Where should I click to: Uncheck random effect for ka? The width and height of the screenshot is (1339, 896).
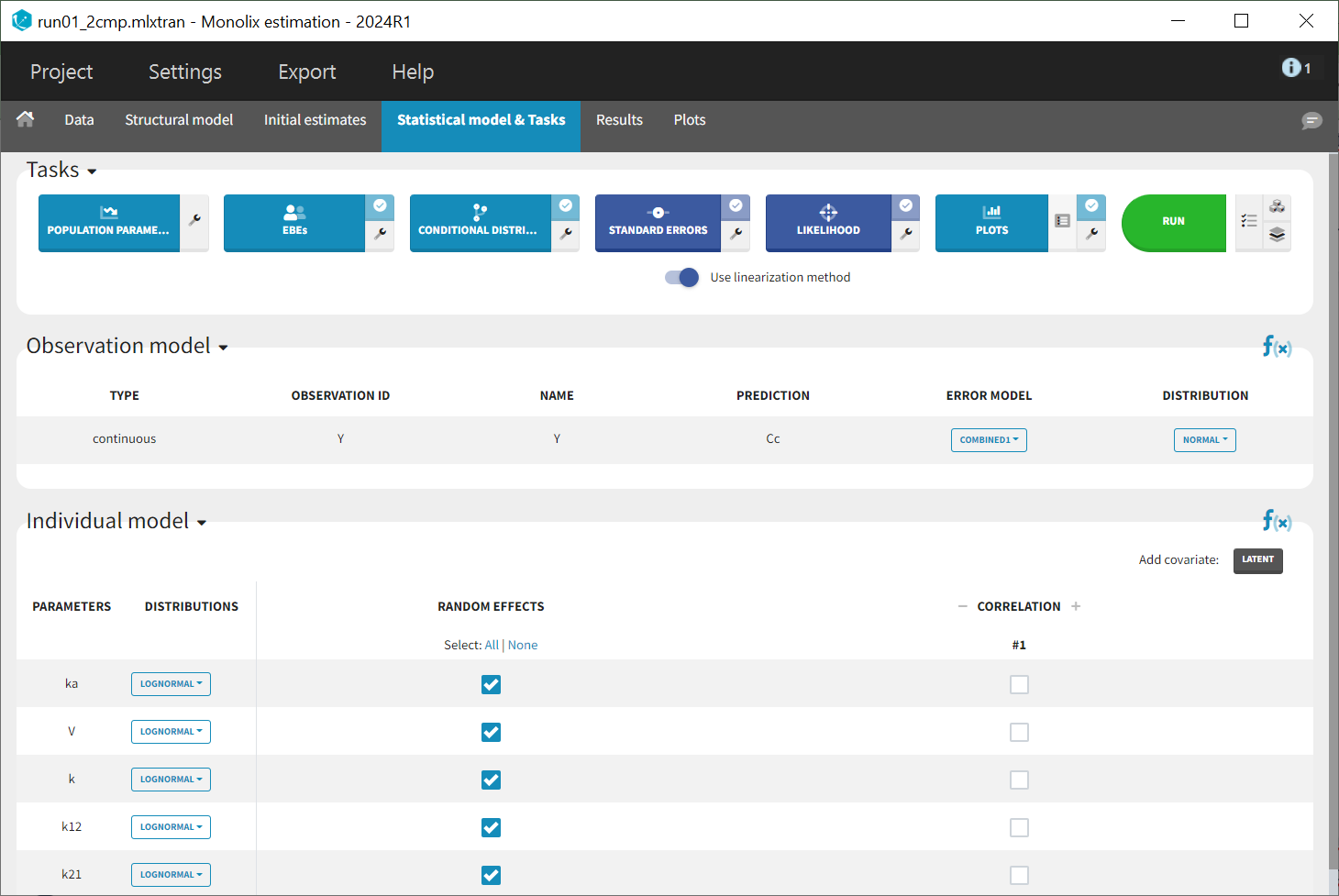tap(491, 684)
